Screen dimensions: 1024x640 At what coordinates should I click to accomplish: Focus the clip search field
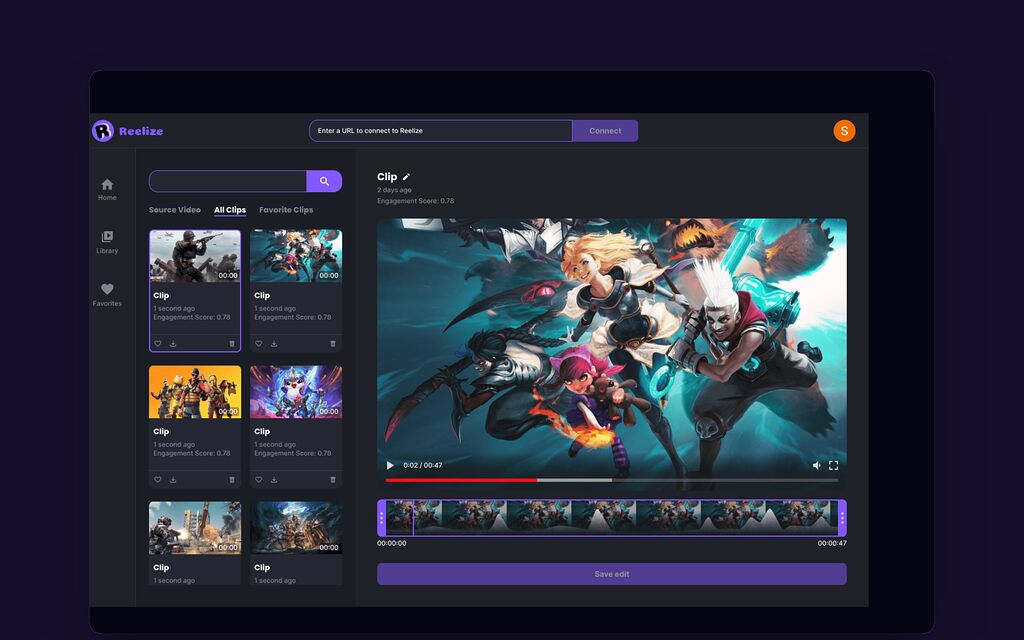tap(228, 181)
